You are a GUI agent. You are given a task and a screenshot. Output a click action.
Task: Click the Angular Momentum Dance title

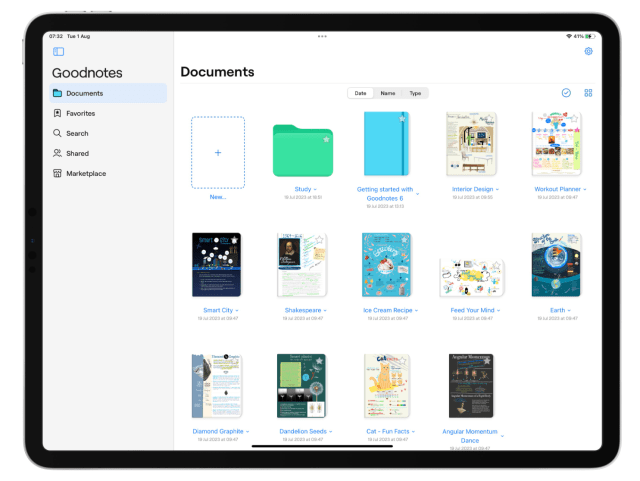(470, 436)
